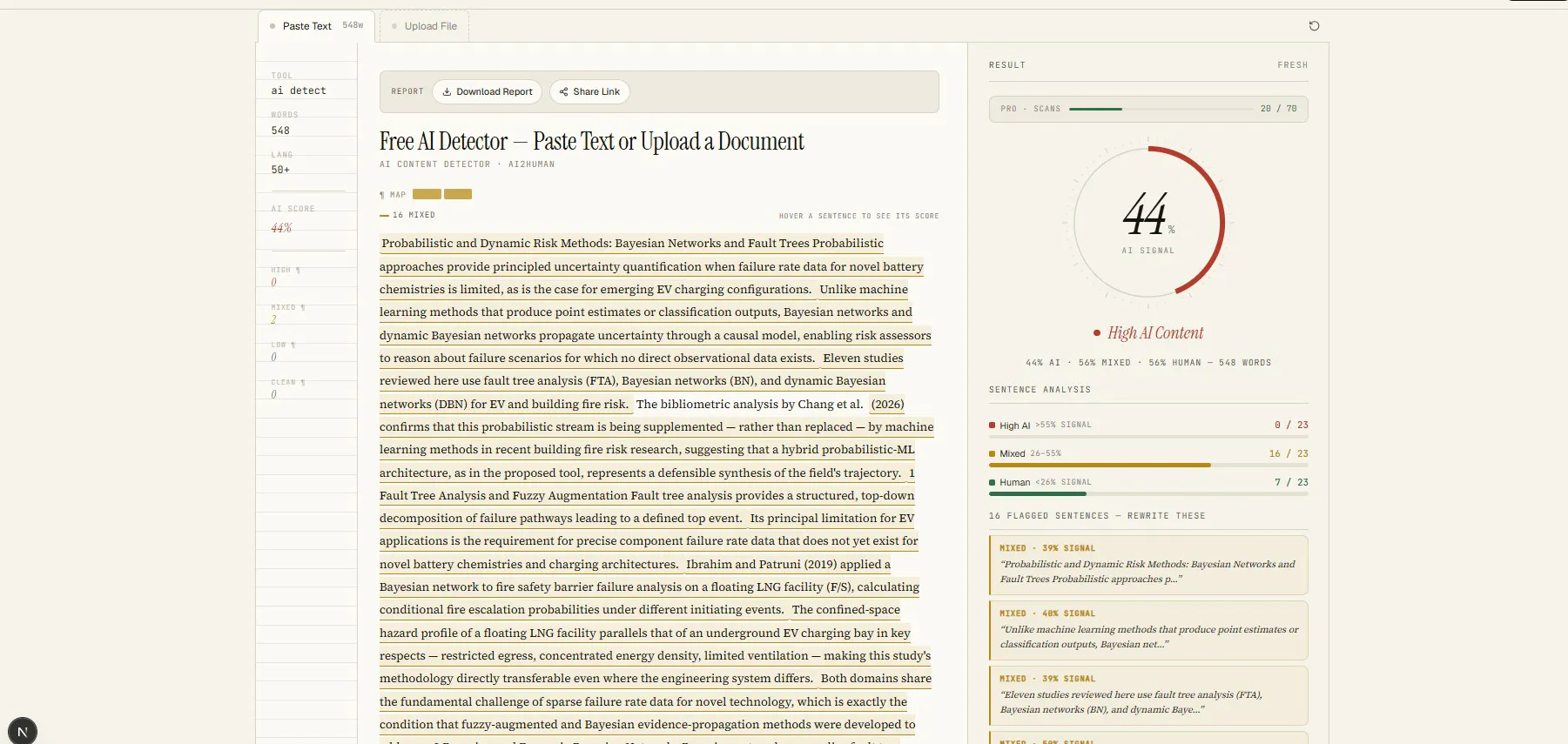Open the flagged card 'Eleven studies reviewed here'
The height and width of the screenshot is (744, 1568).
click(x=1148, y=695)
